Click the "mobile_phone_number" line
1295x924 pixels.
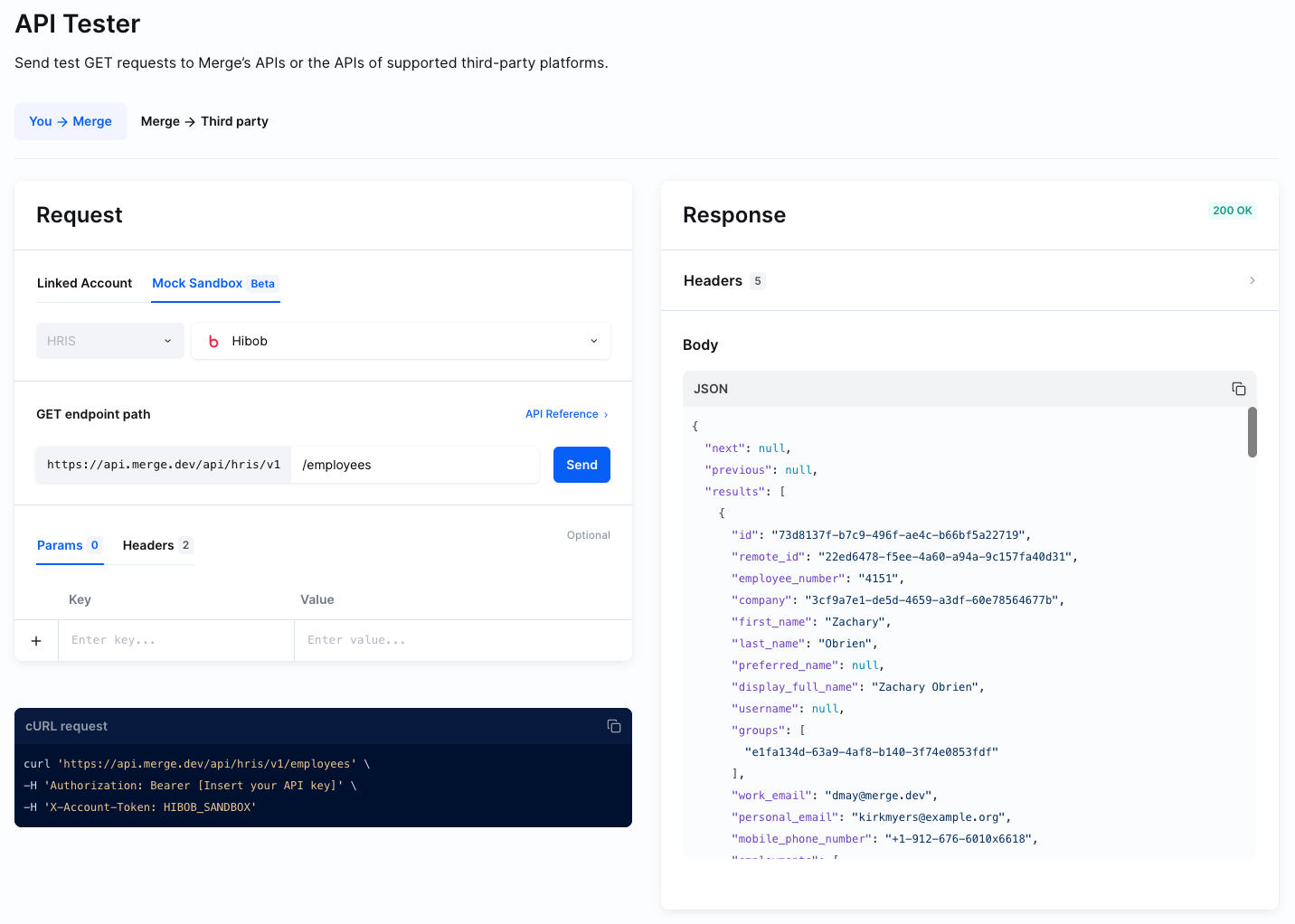pyautogui.click(x=884, y=839)
